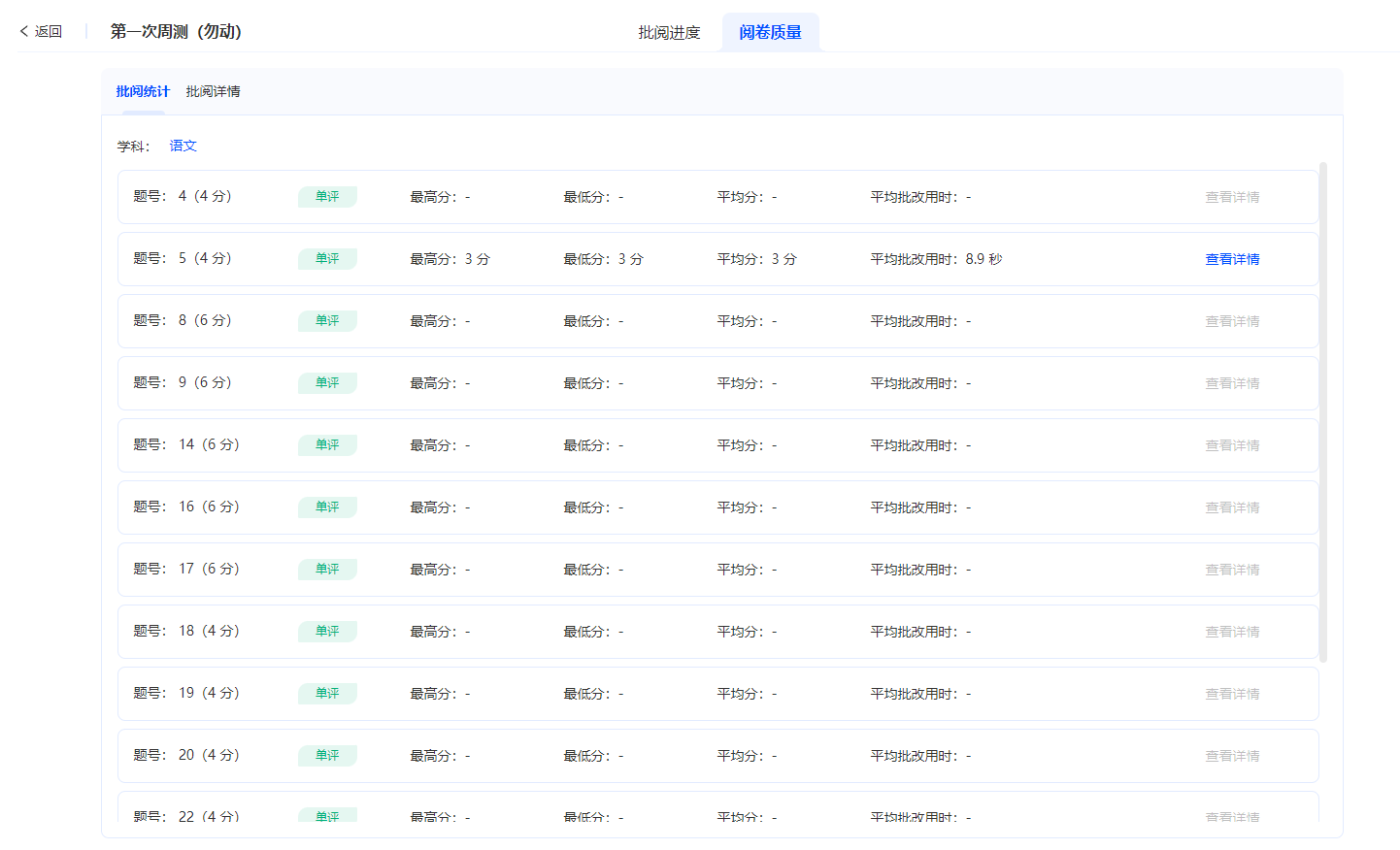Select the question 19 row title

pyautogui.click(x=185, y=694)
